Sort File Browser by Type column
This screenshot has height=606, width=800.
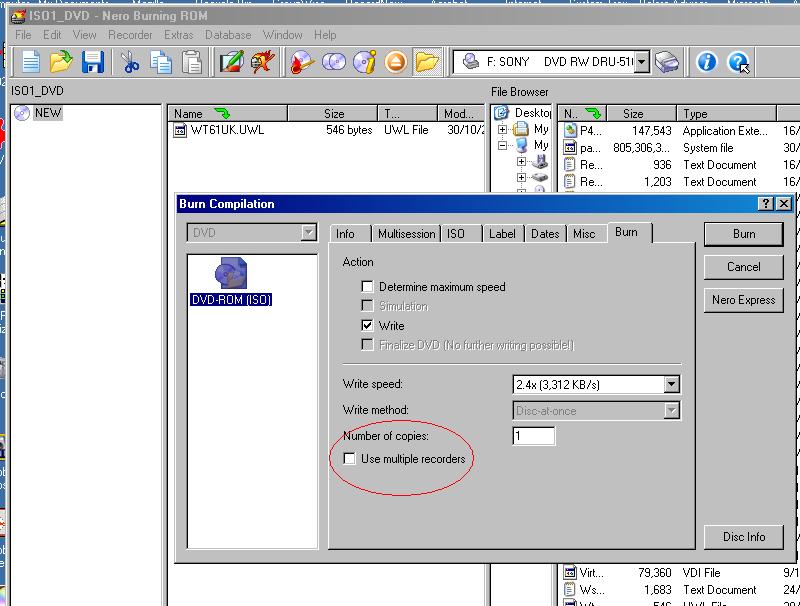pyautogui.click(x=727, y=113)
